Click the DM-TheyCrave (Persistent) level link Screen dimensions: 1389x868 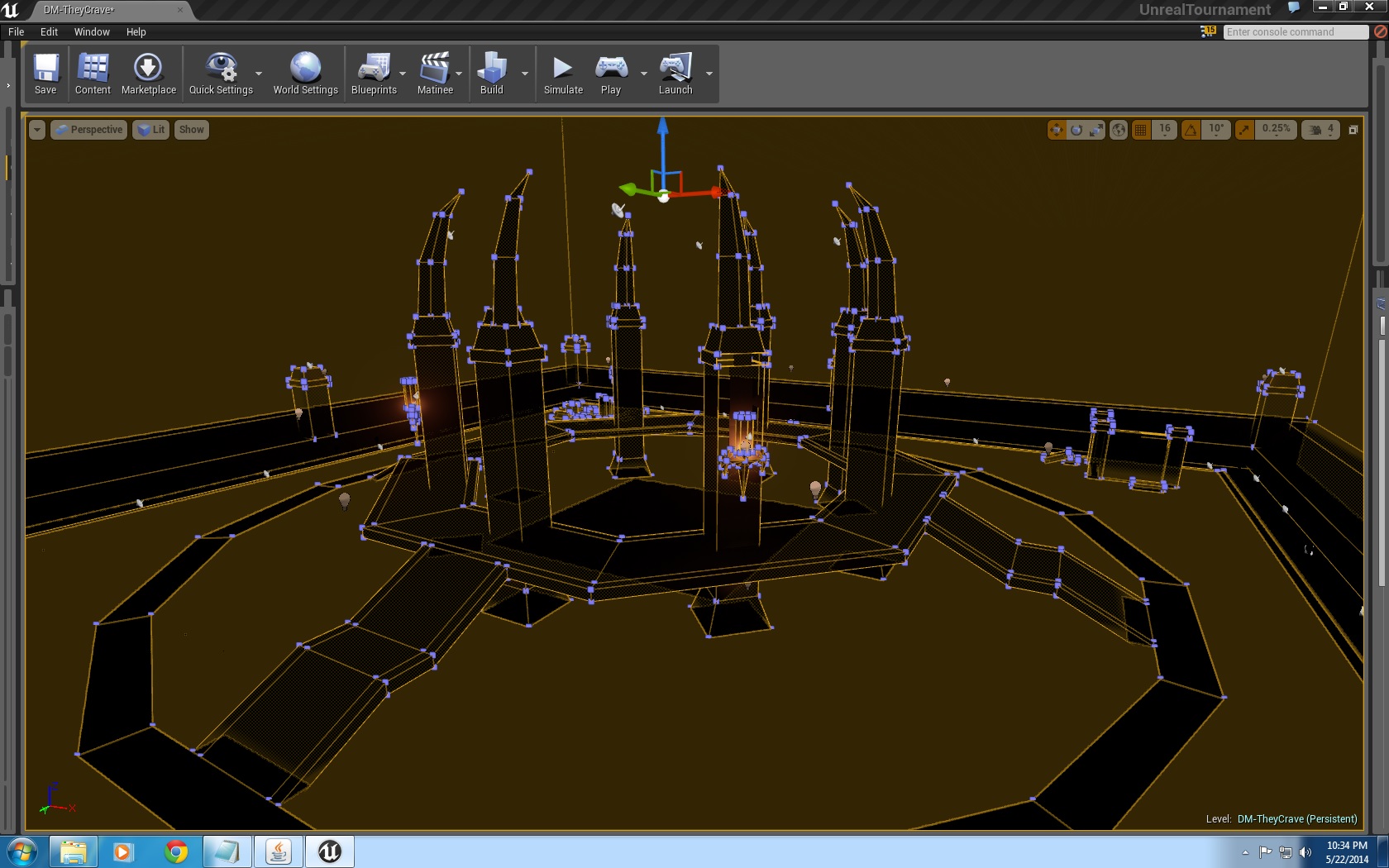click(1297, 818)
